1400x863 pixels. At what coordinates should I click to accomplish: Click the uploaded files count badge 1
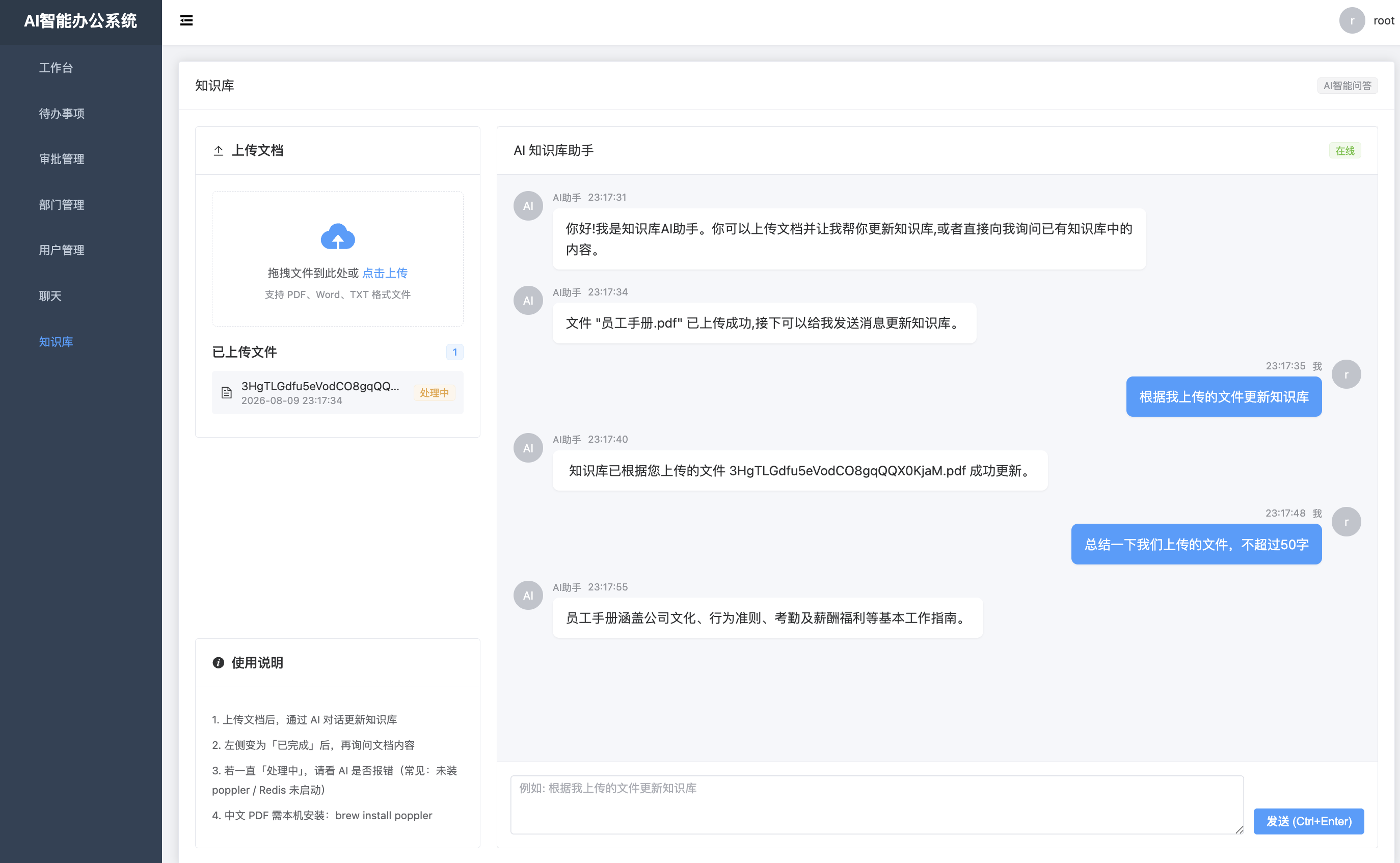454,352
